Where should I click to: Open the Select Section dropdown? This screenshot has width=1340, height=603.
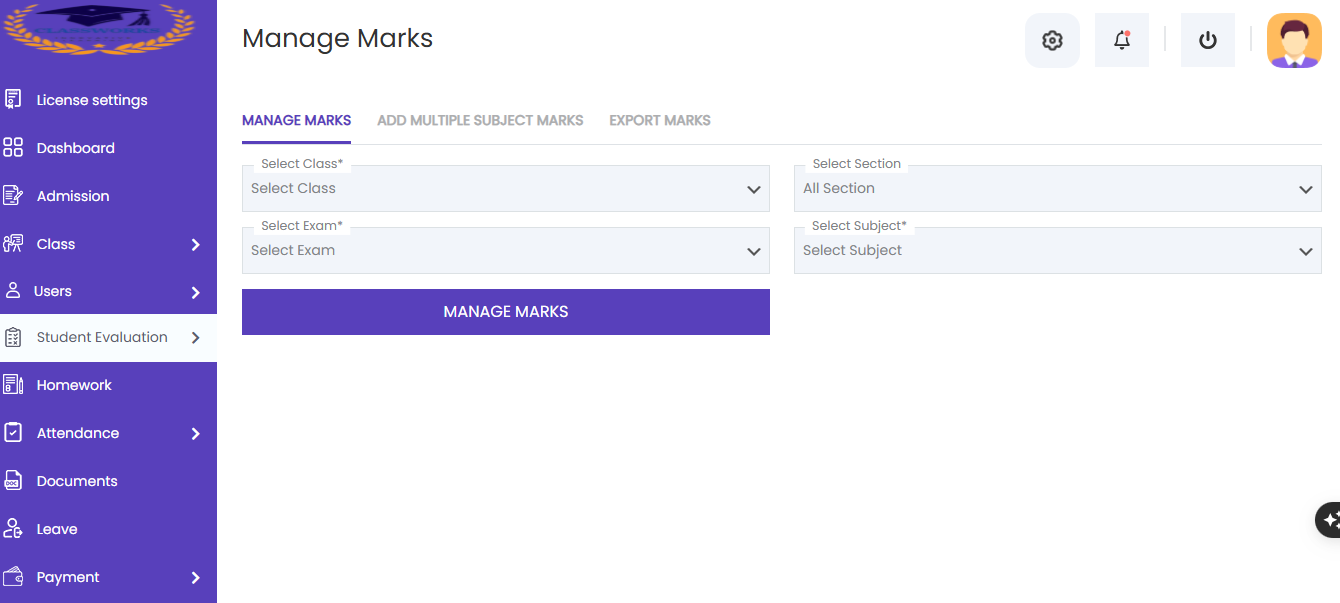click(1058, 188)
